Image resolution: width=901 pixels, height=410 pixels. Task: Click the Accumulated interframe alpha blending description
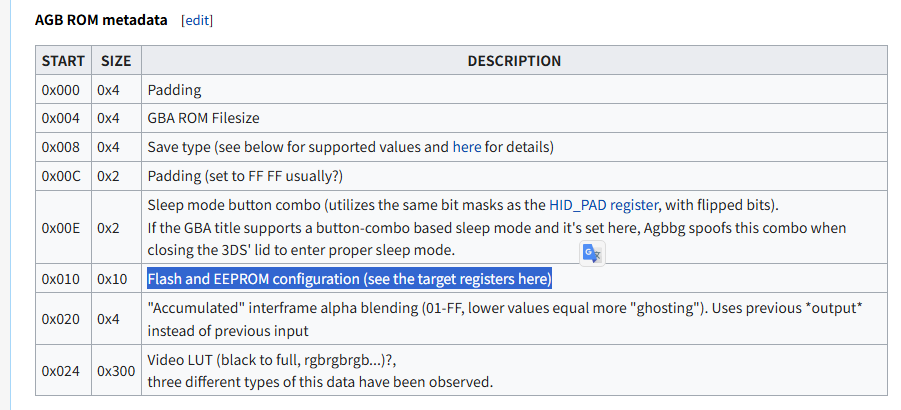click(x=505, y=319)
